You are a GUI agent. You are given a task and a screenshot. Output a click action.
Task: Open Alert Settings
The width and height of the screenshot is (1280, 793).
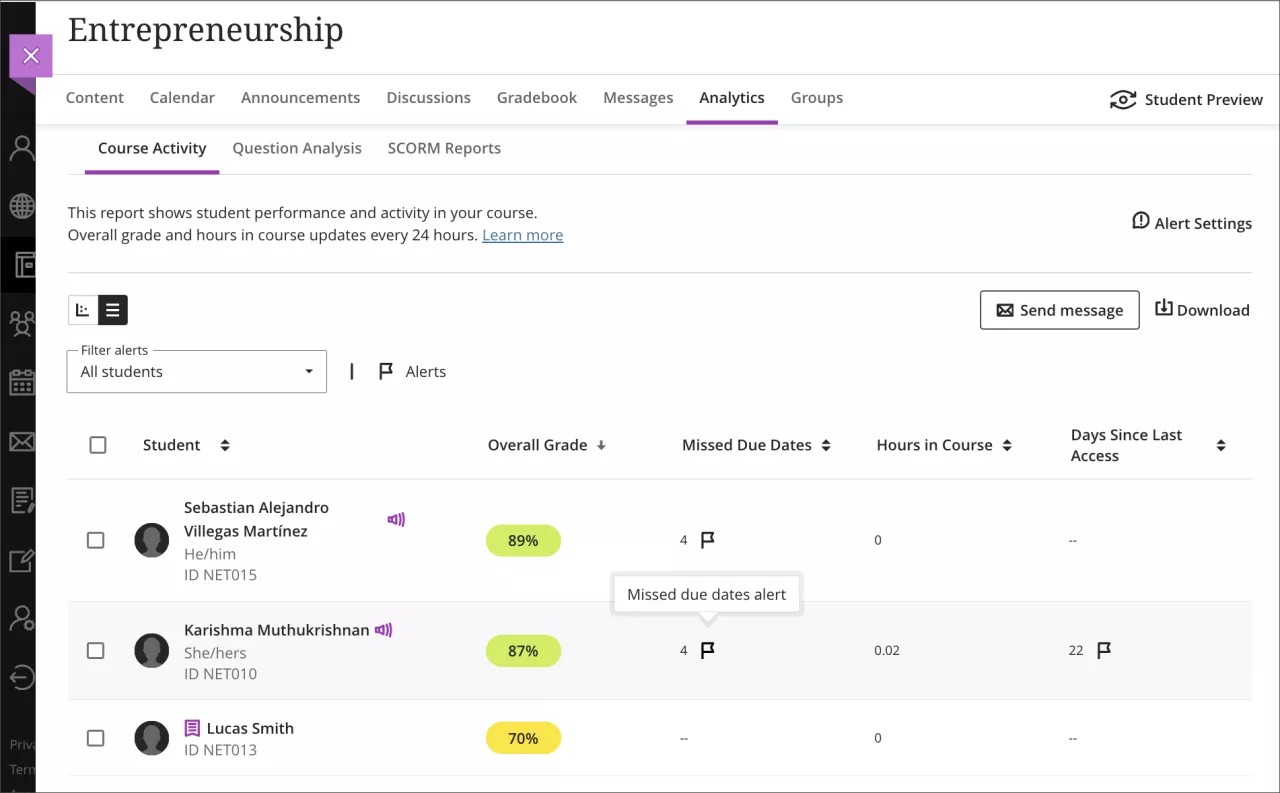1192,223
